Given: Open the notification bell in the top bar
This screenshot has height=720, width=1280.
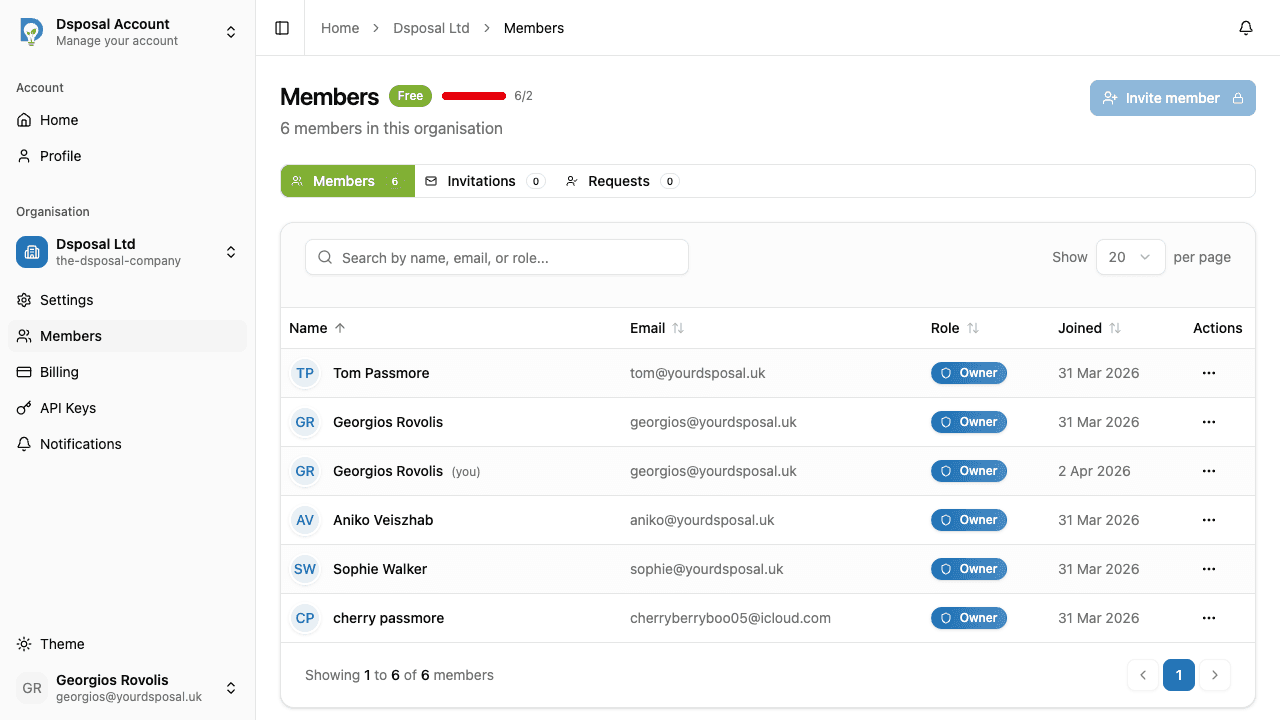Looking at the screenshot, I should coord(1245,27).
